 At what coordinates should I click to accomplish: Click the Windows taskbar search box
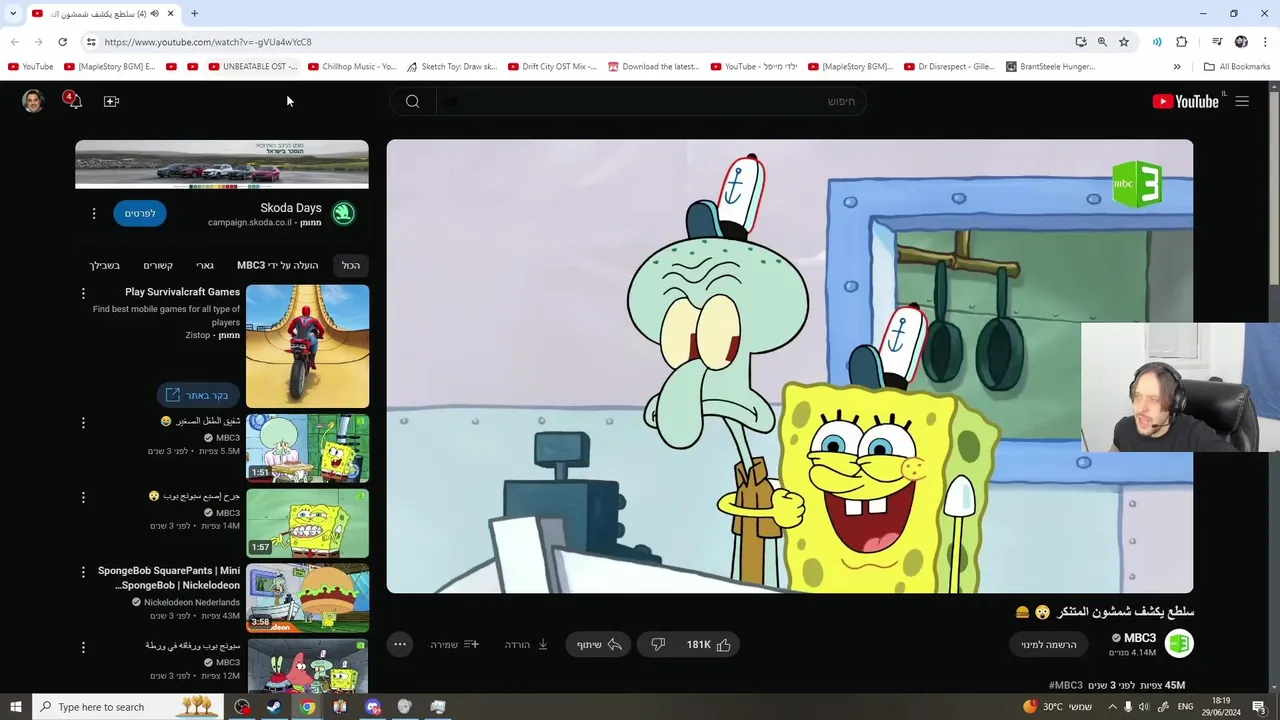[x=126, y=707]
